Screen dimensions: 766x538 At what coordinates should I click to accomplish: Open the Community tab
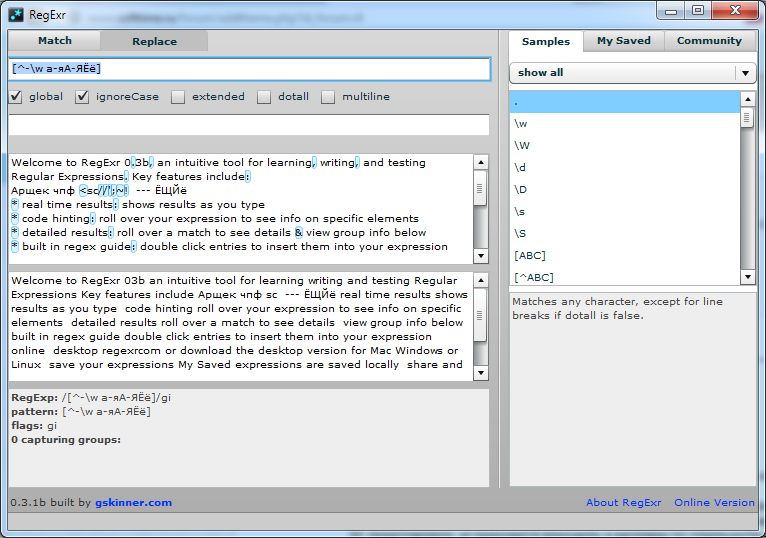point(709,41)
